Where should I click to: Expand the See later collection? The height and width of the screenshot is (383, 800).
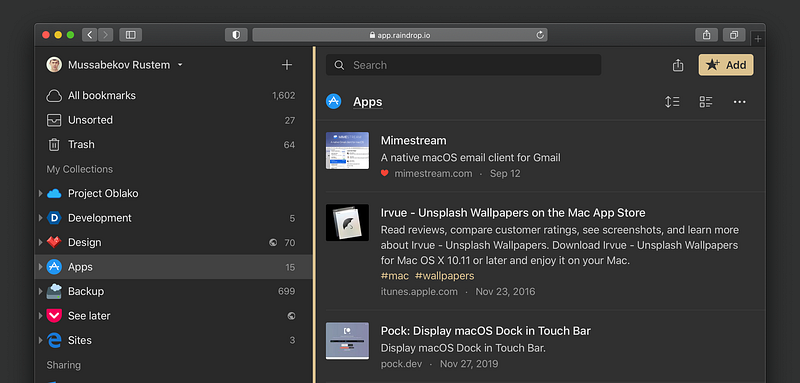40,316
